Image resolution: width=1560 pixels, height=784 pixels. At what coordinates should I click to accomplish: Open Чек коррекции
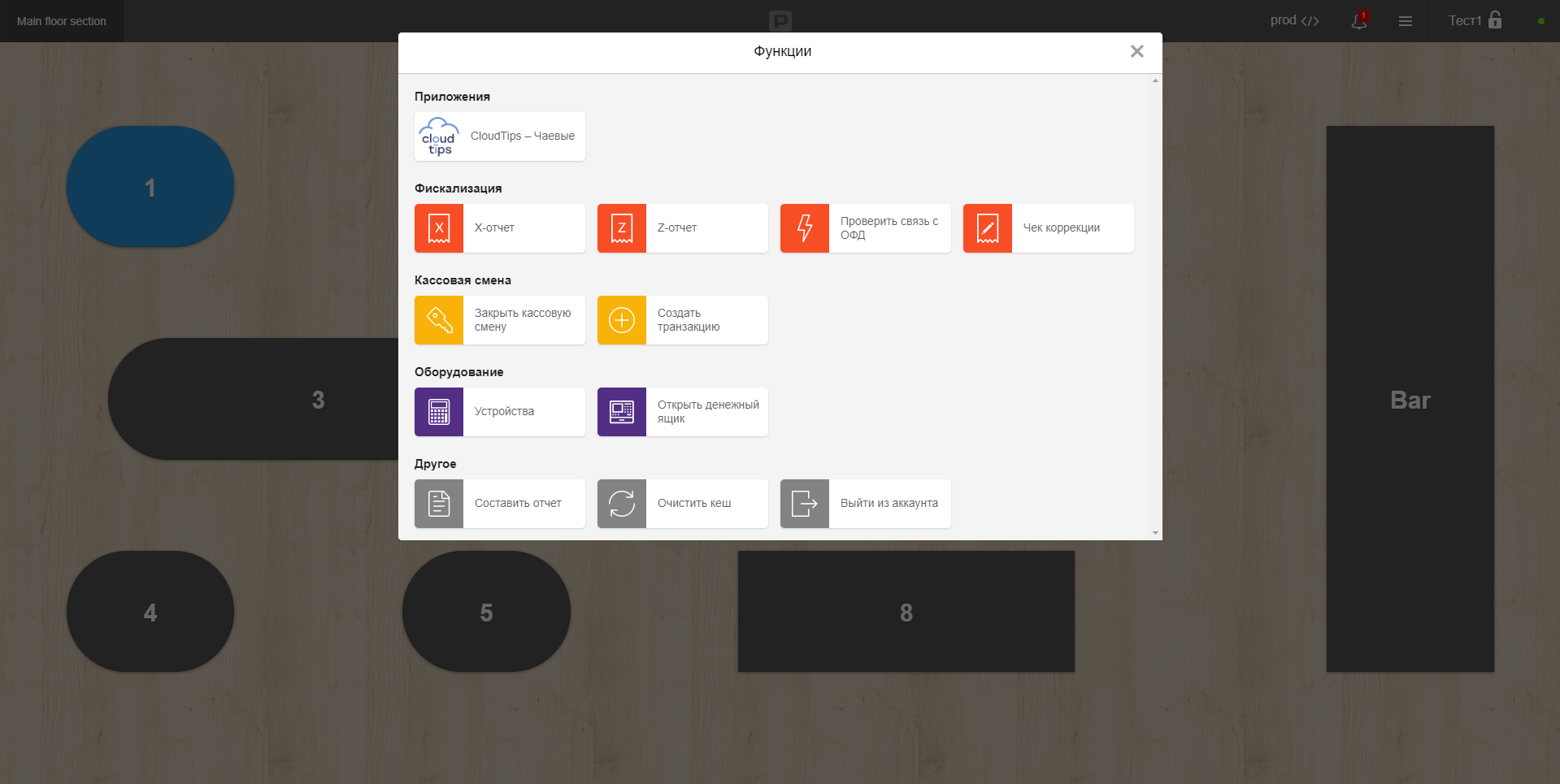point(1048,228)
